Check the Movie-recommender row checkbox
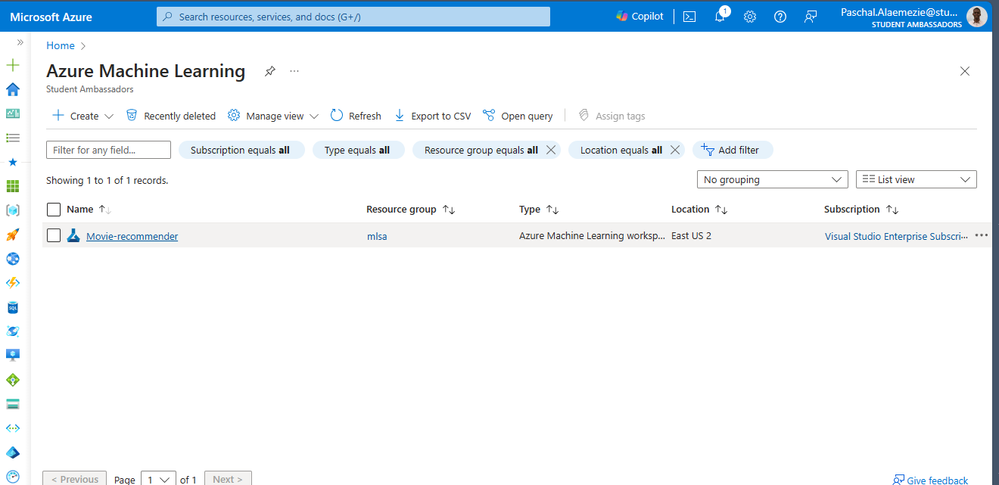999x485 pixels. click(x=54, y=236)
